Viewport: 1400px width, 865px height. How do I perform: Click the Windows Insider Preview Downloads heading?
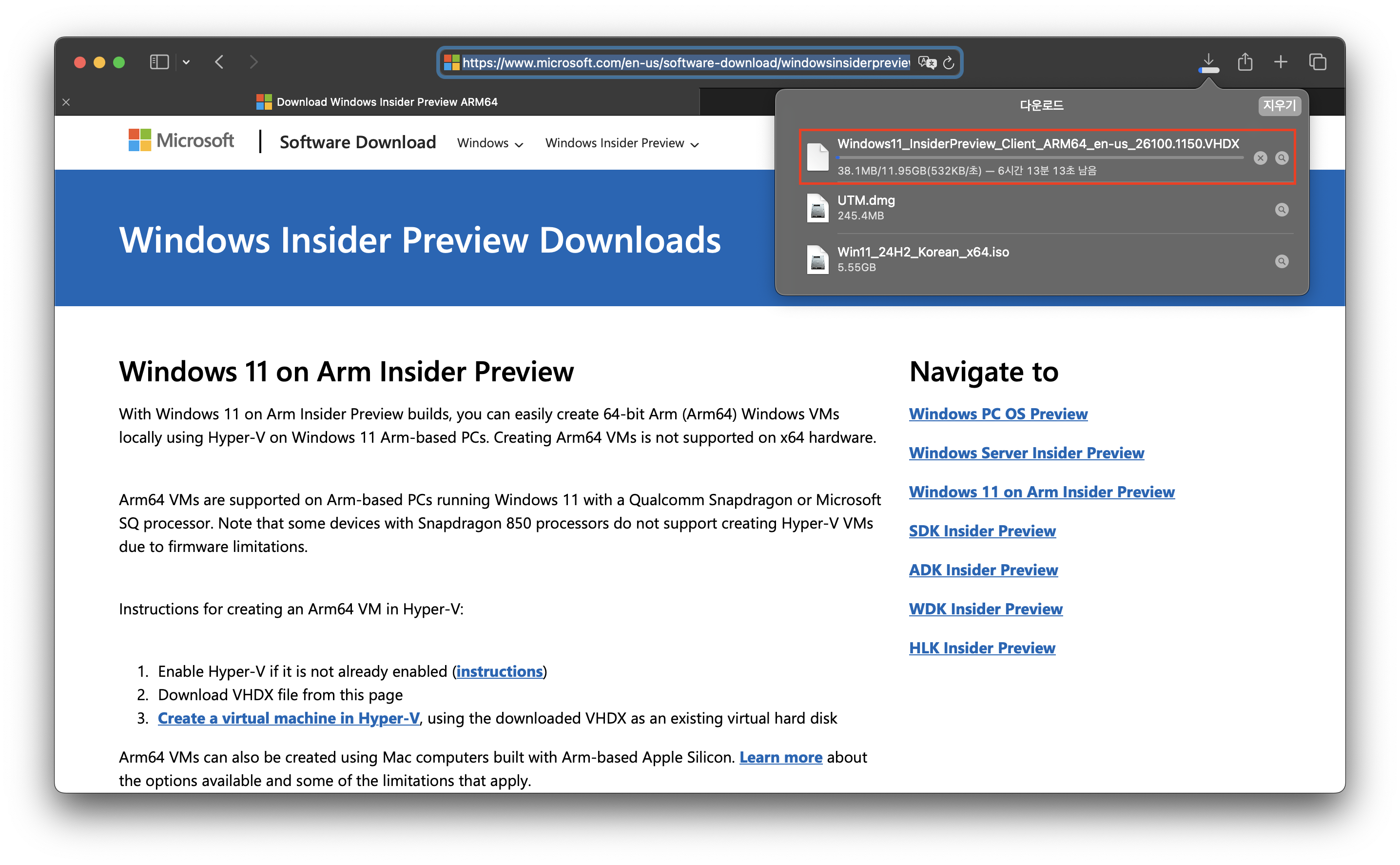pyautogui.click(x=420, y=239)
